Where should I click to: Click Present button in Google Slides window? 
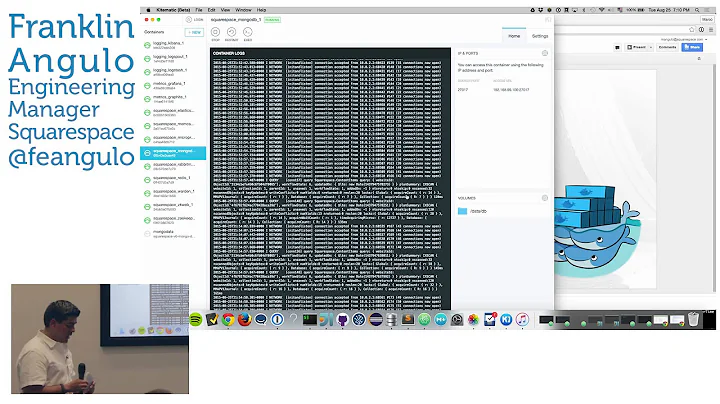click(636, 47)
